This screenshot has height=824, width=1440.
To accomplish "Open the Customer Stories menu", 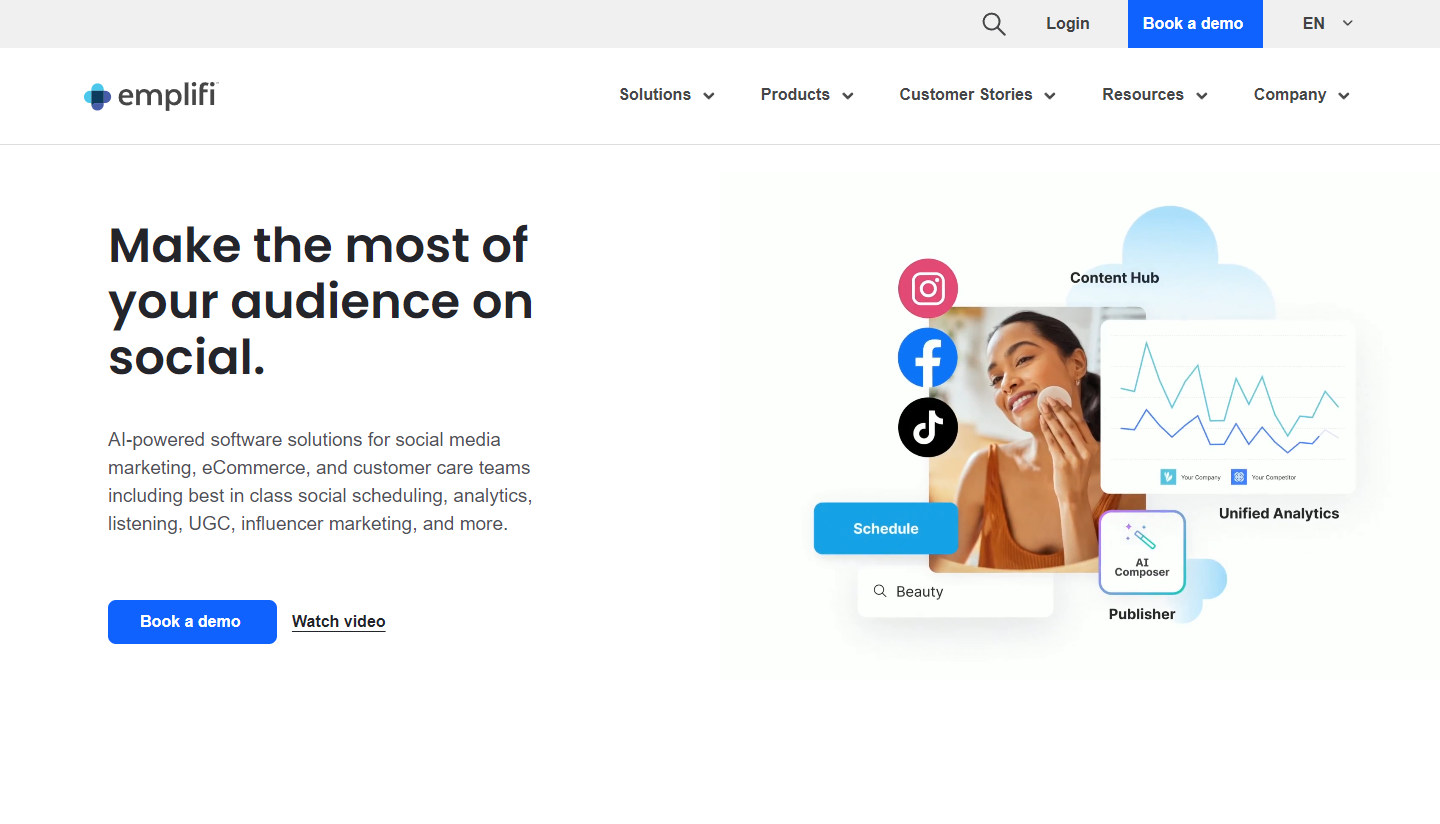I will pyautogui.click(x=977, y=95).
